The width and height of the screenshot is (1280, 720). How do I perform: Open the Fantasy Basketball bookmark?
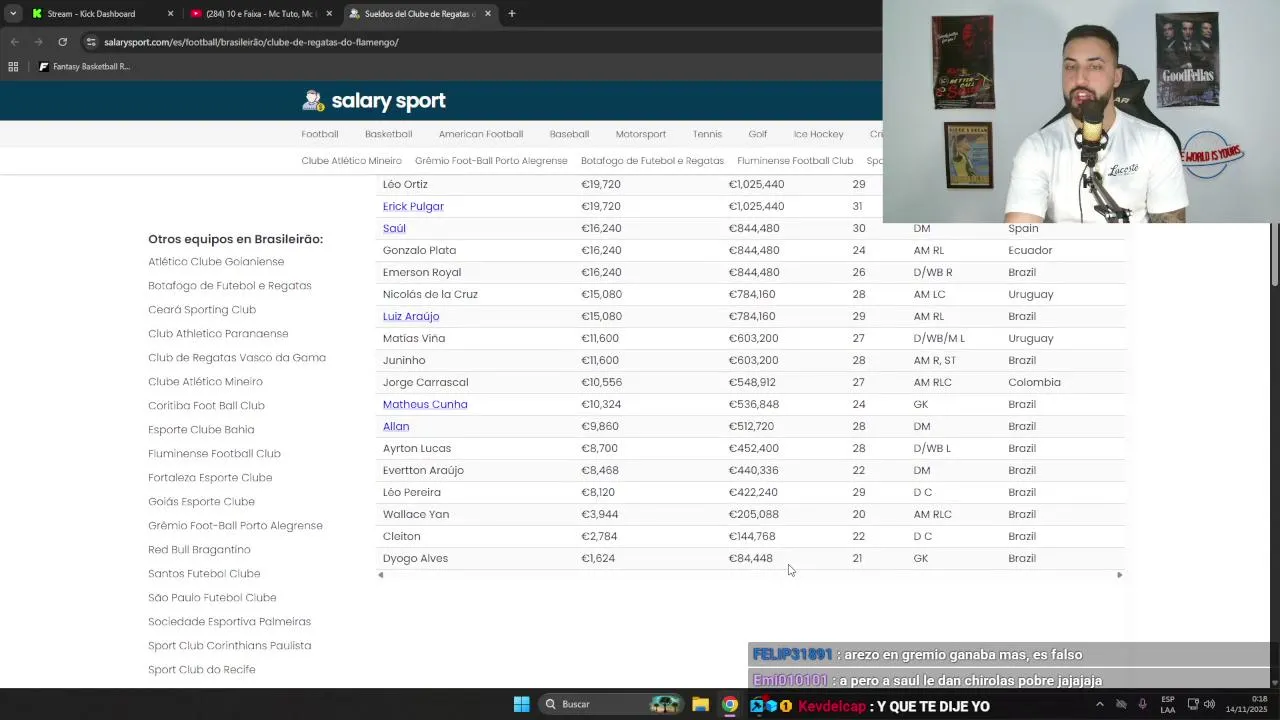tap(84, 67)
